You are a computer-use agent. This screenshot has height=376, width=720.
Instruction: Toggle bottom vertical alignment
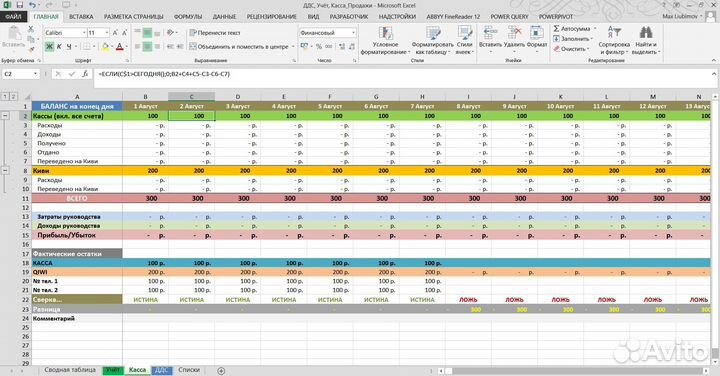point(157,33)
